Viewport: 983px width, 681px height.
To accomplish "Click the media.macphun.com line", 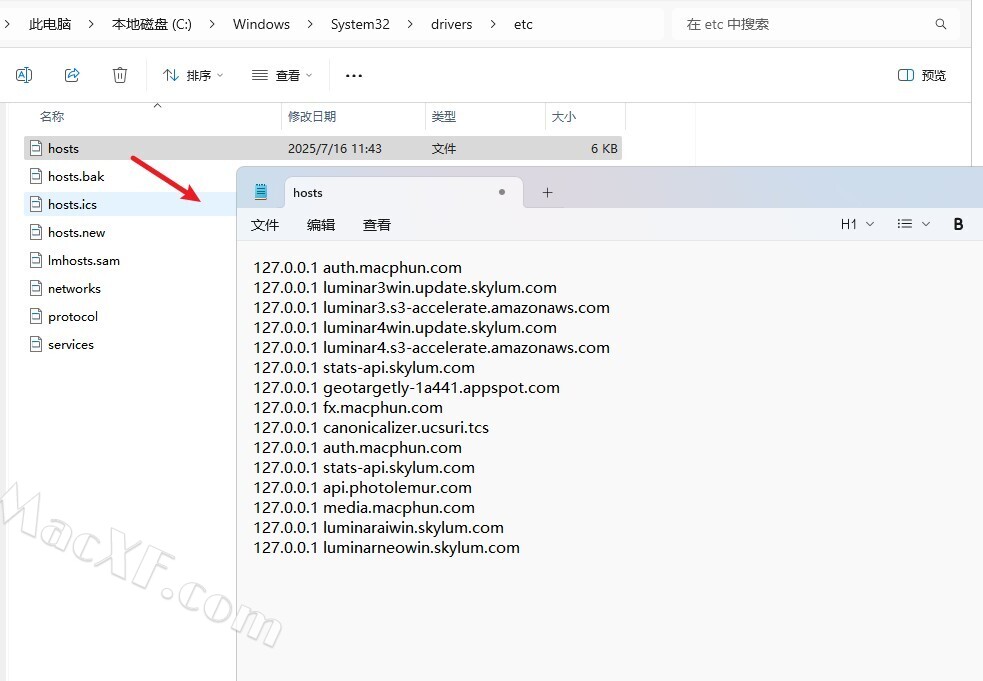I will (x=364, y=507).
